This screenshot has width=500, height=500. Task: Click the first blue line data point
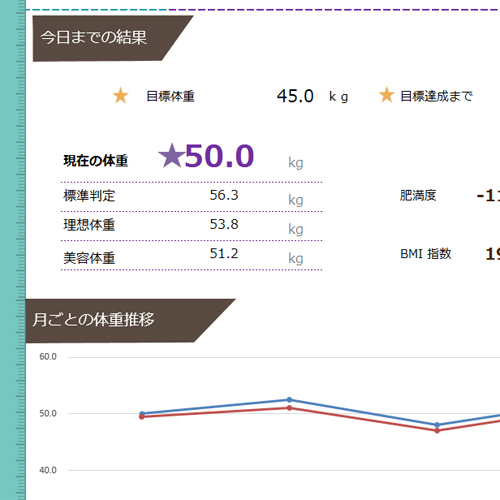142,414
